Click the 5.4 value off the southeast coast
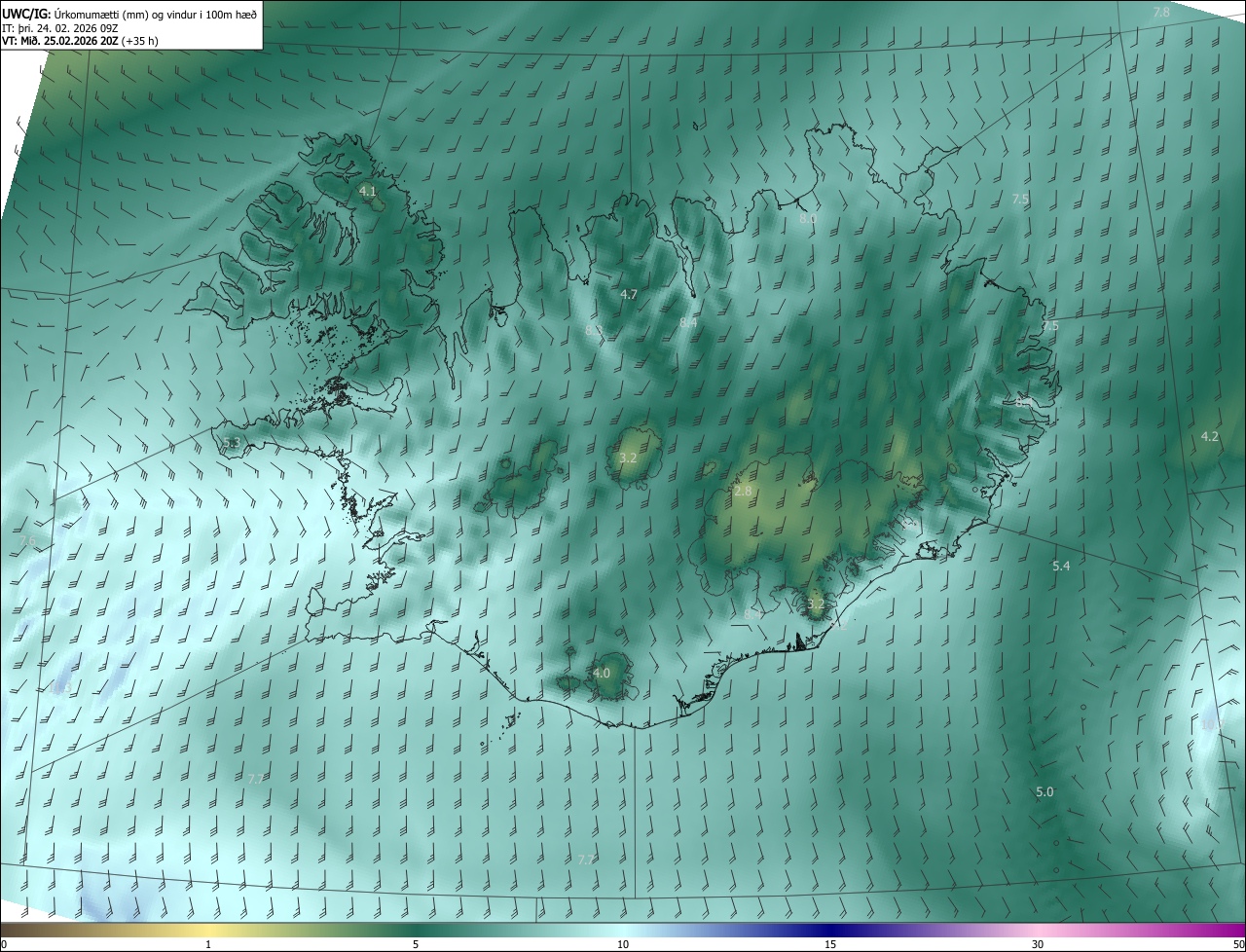Image resolution: width=1246 pixels, height=952 pixels. coord(1061,567)
